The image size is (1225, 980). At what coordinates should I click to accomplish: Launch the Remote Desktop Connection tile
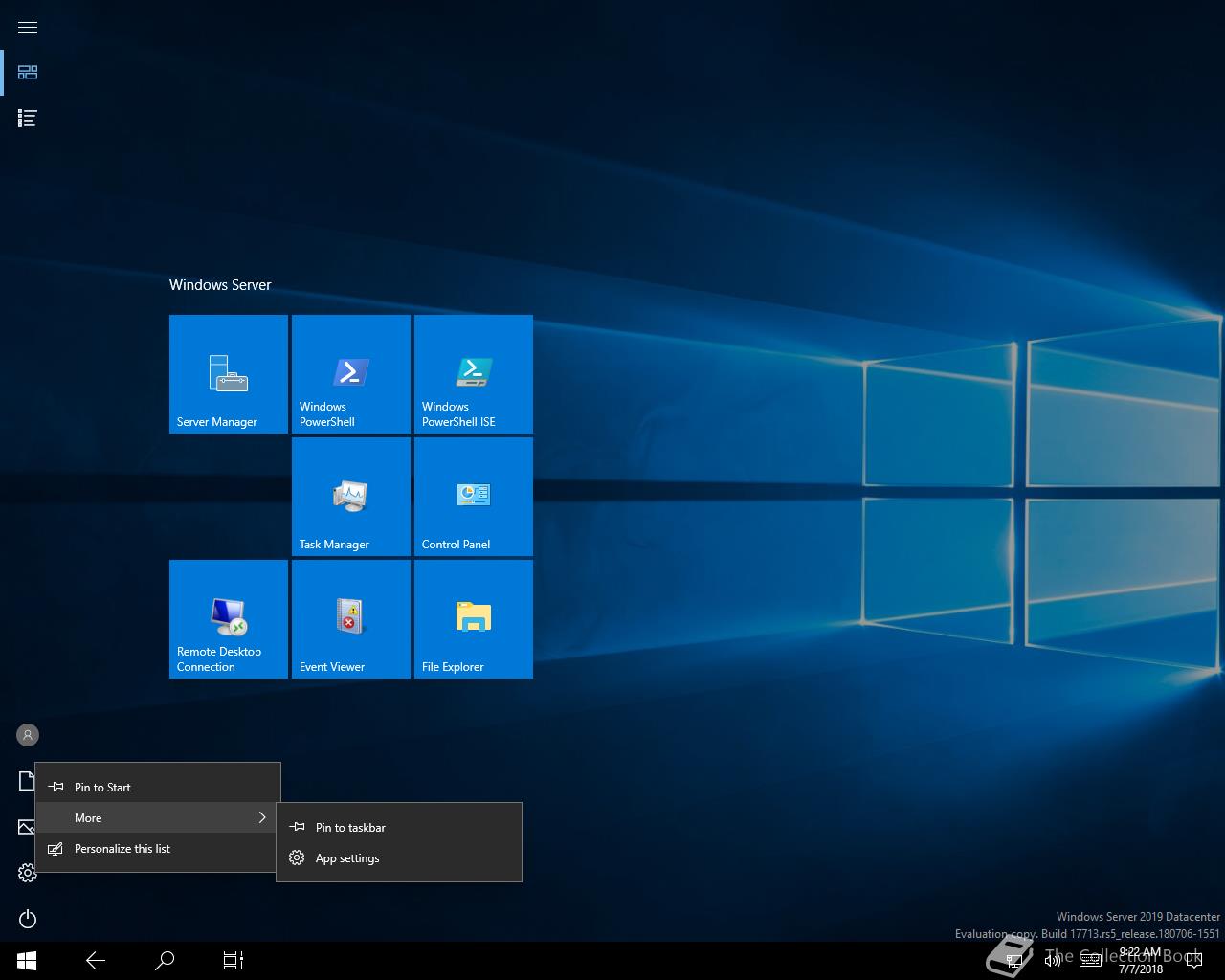[x=228, y=619]
